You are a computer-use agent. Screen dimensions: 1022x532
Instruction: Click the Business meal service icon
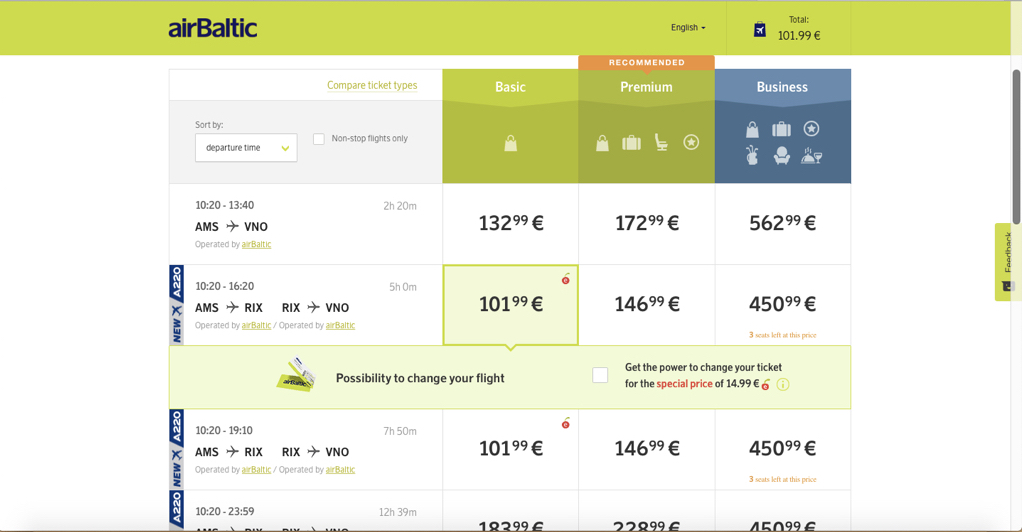tap(811, 156)
